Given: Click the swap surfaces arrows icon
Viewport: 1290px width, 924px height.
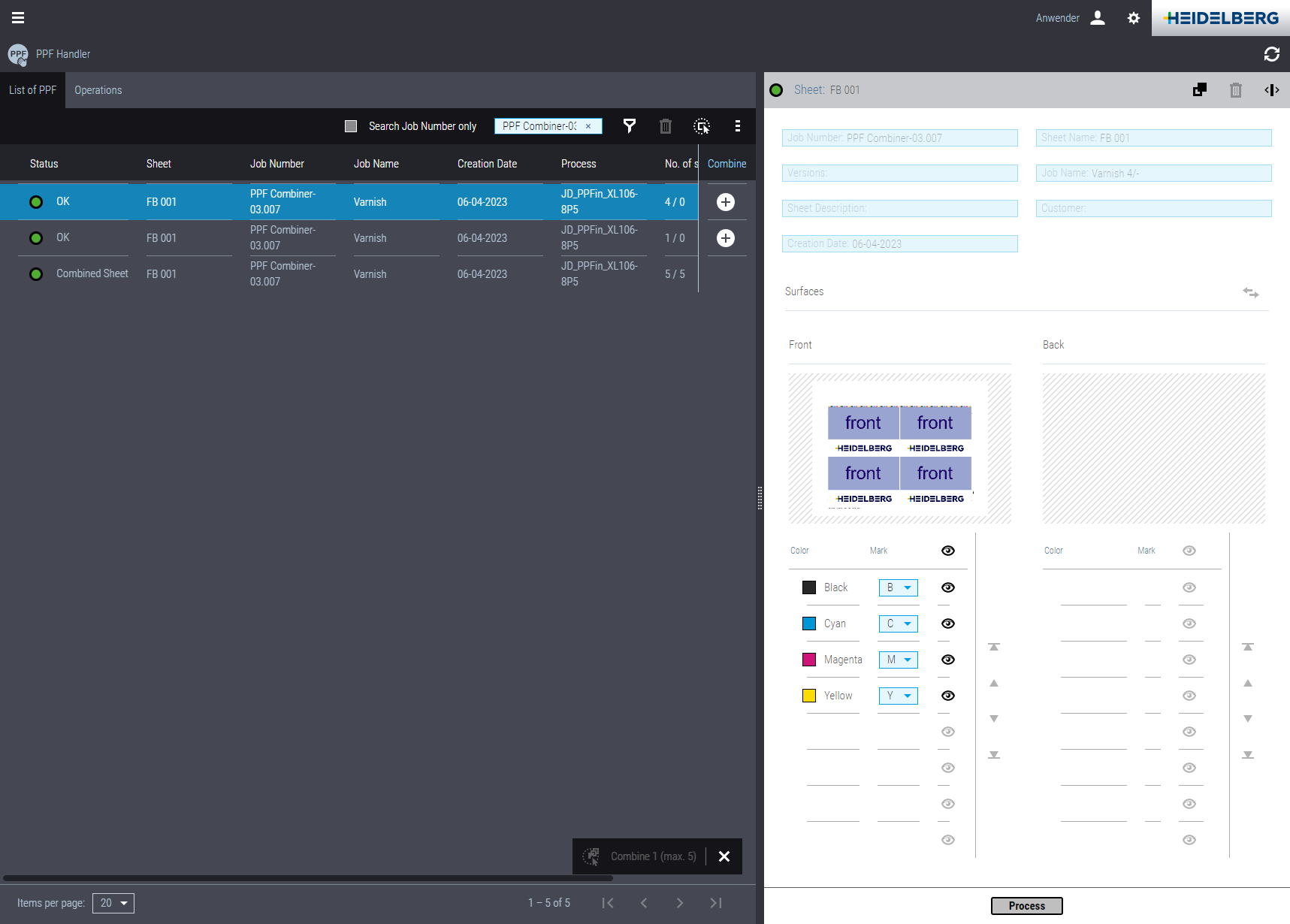Looking at the screenshot, I should click(1250, 292).
